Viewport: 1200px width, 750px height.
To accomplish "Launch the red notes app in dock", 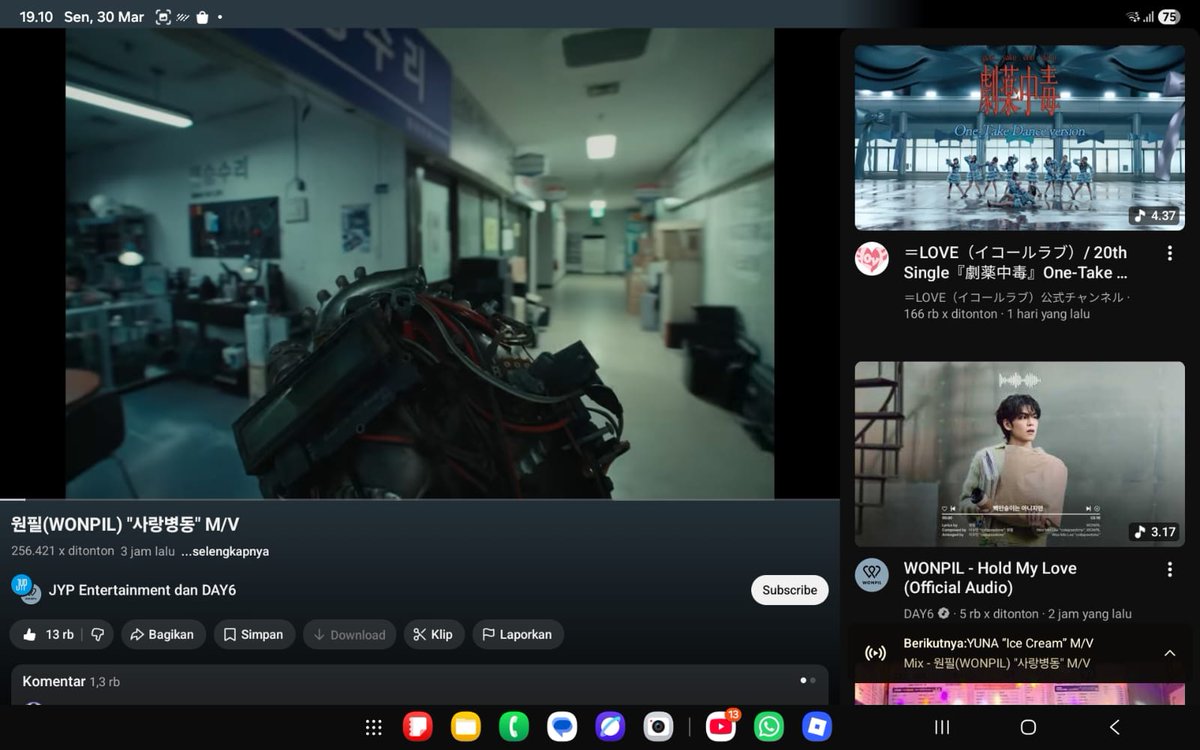I will pos(417,727).
